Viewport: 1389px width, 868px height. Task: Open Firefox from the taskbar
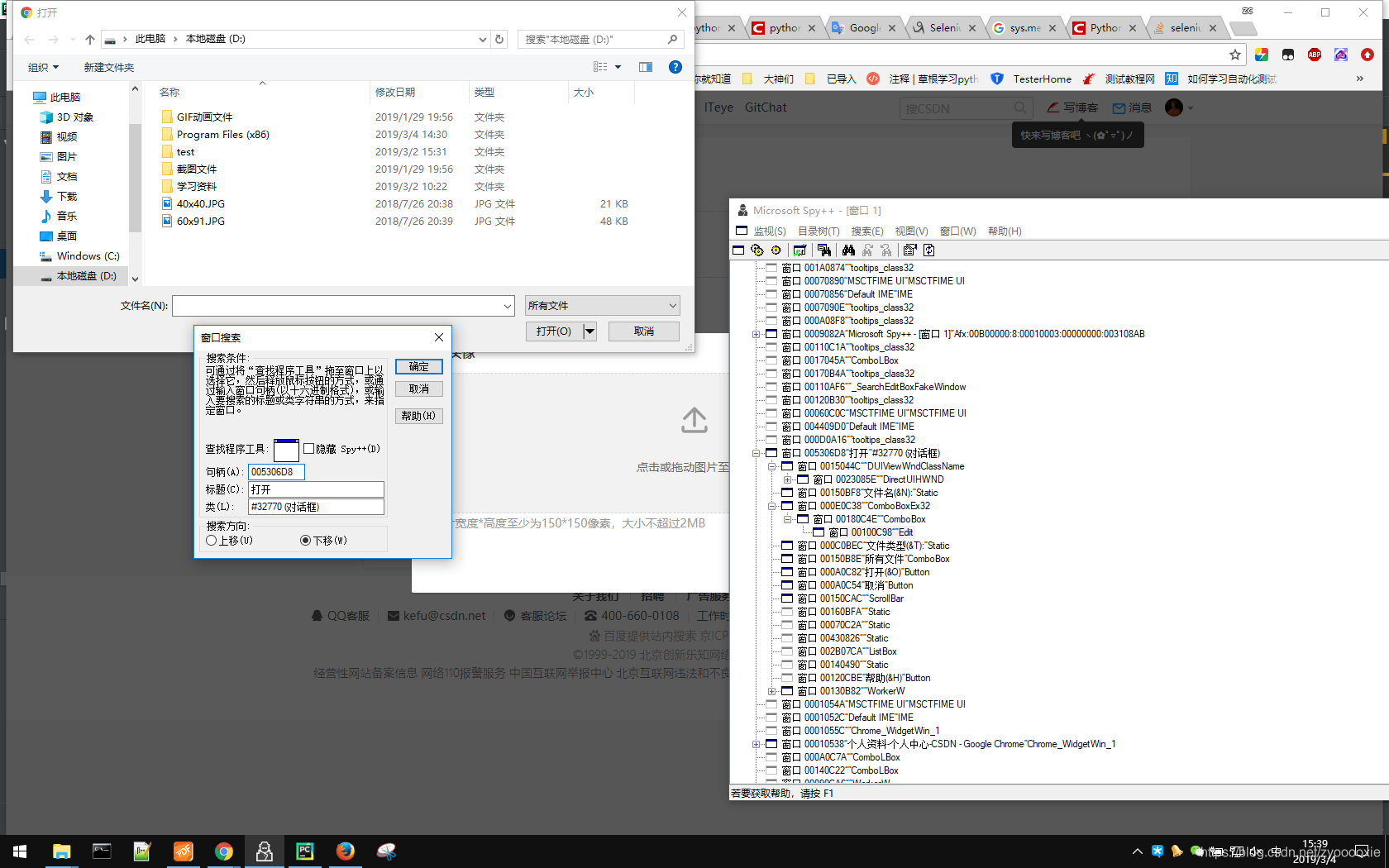346,851
